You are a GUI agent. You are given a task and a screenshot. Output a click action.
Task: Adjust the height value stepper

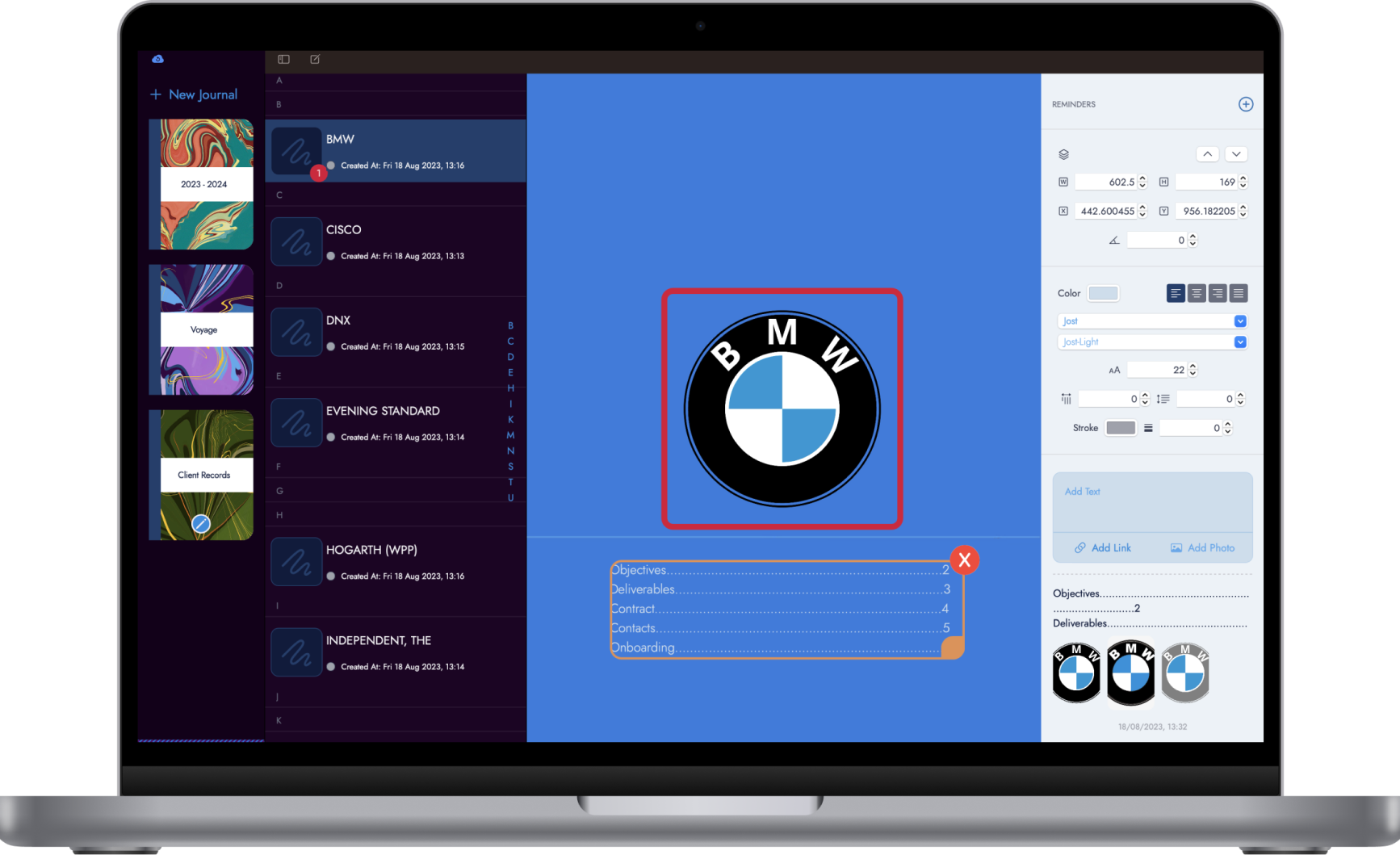click(x=1243, y=182)
